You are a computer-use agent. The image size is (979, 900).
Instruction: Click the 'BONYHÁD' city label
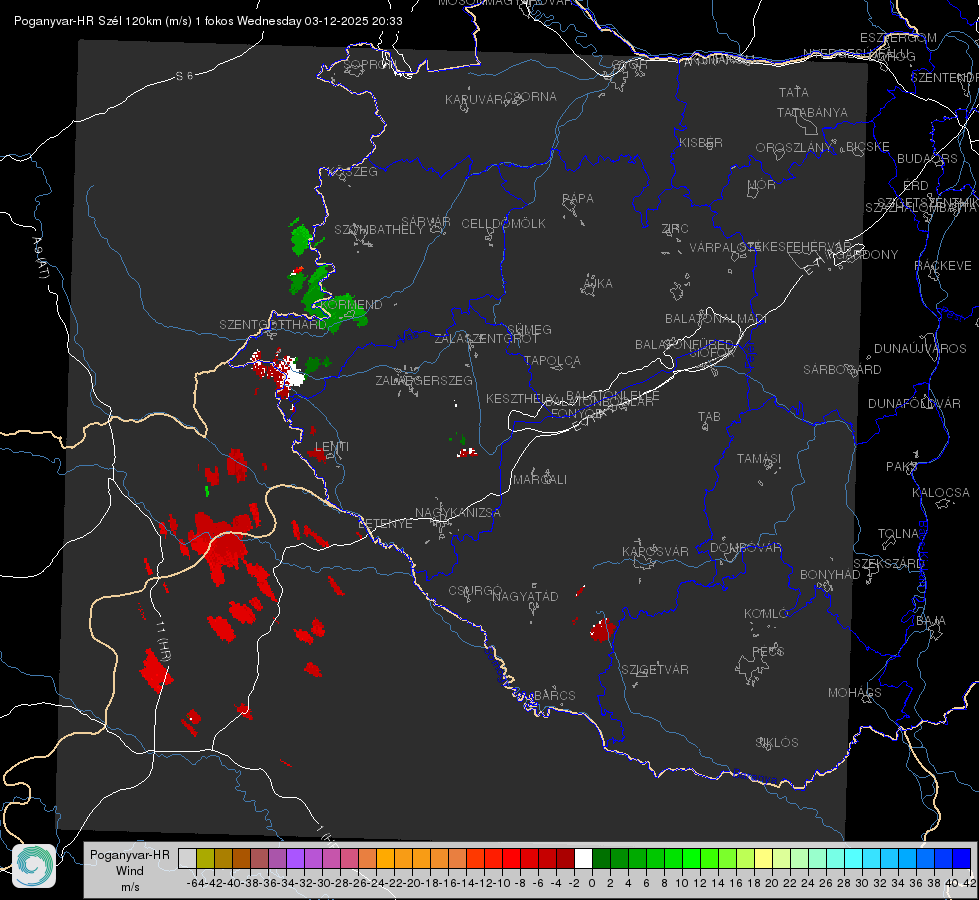(830, 575)
